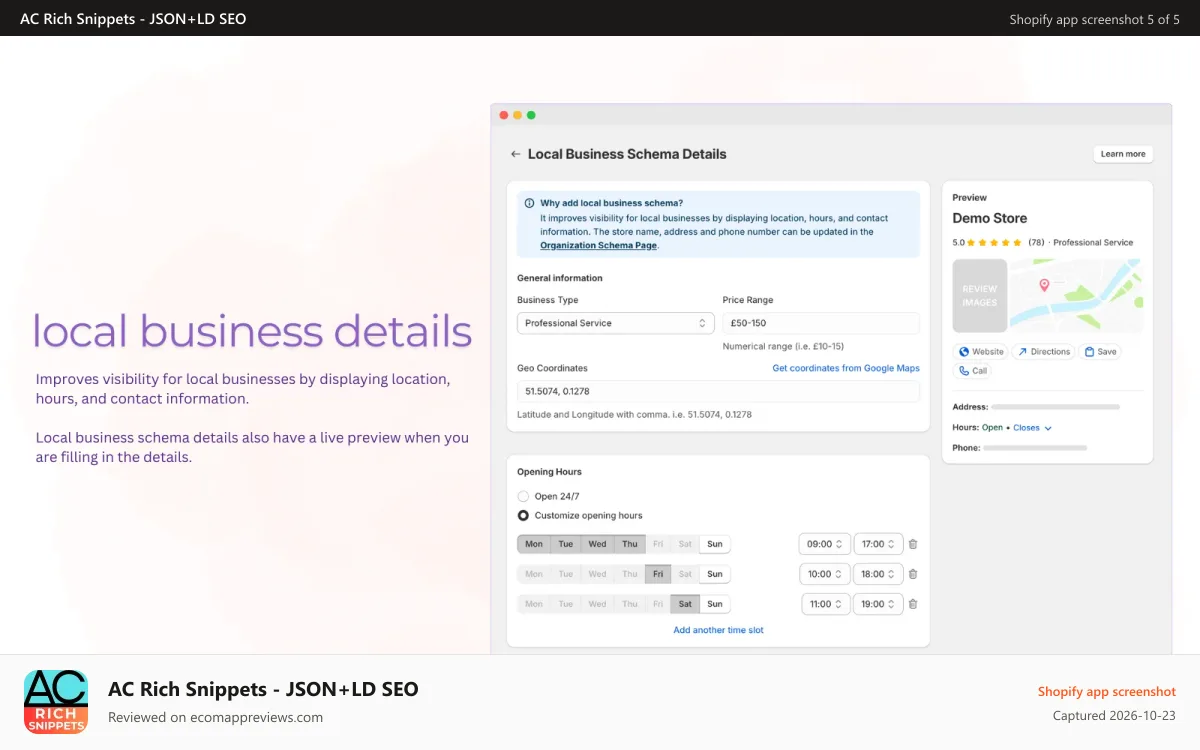Expand the Closes hours chevron in preview

pyautogui.click(x=1048, y=428)
